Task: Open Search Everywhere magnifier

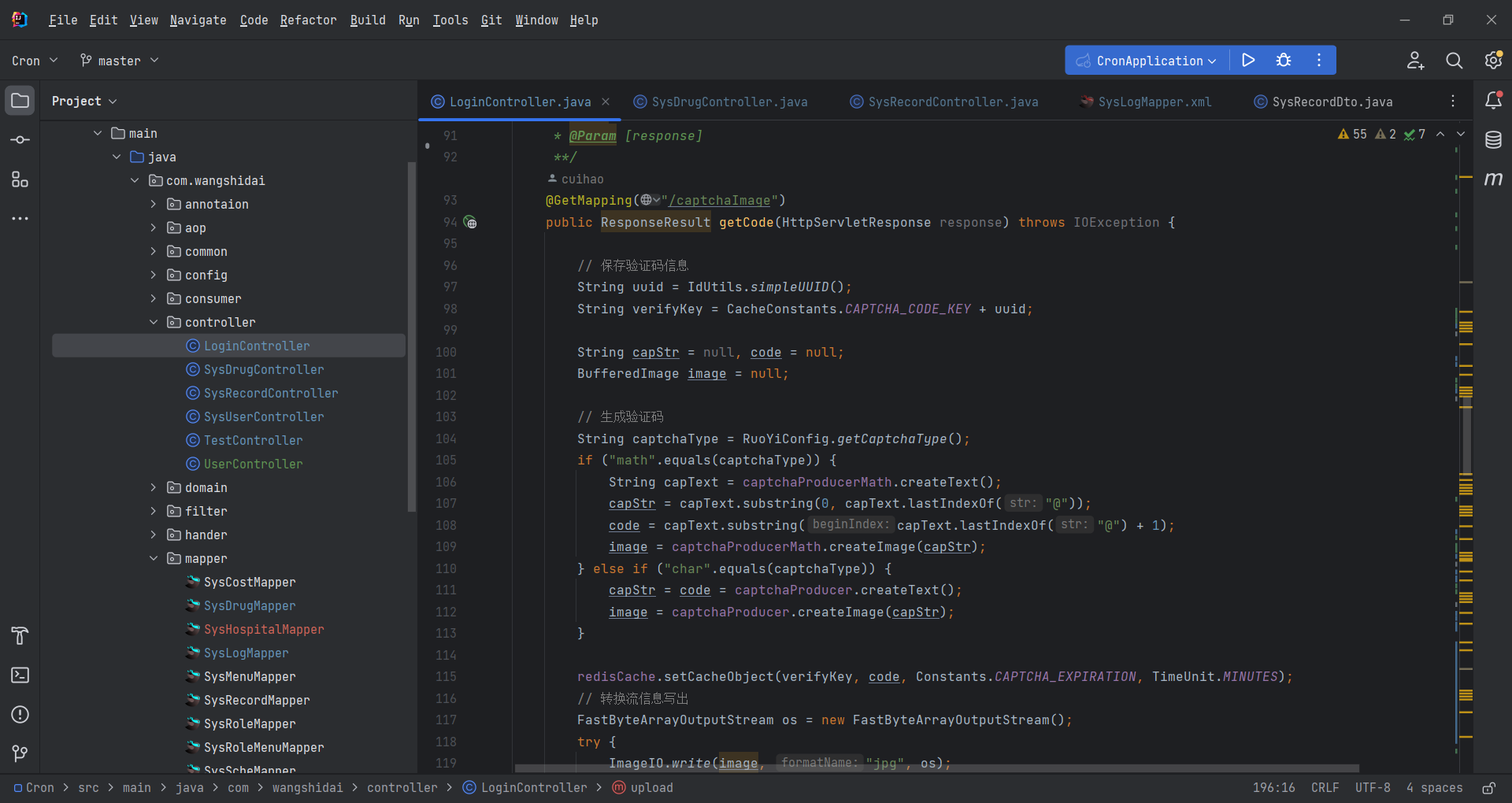Action: click(x=1454, y=61)
